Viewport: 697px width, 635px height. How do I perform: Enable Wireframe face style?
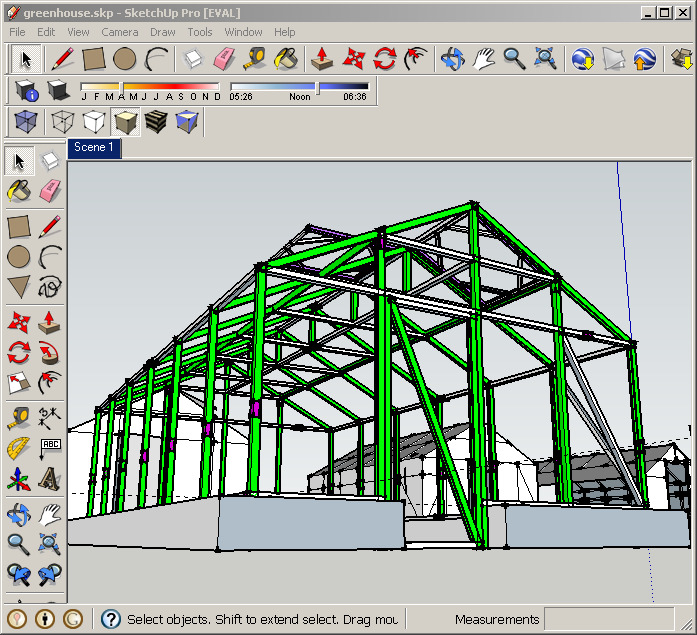click(63, 123)
